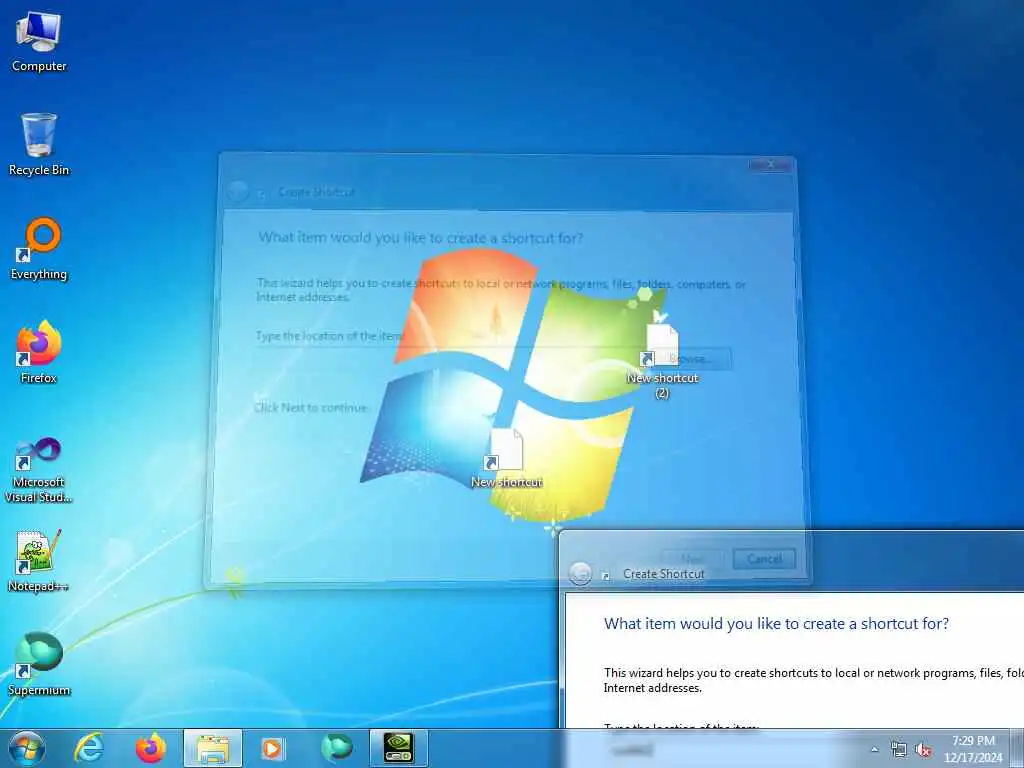Screen dimensions: 1024x768
Task: Select the Notepad++ desktop shortcut
Action: pyautogui.click(x=39, y=562)
